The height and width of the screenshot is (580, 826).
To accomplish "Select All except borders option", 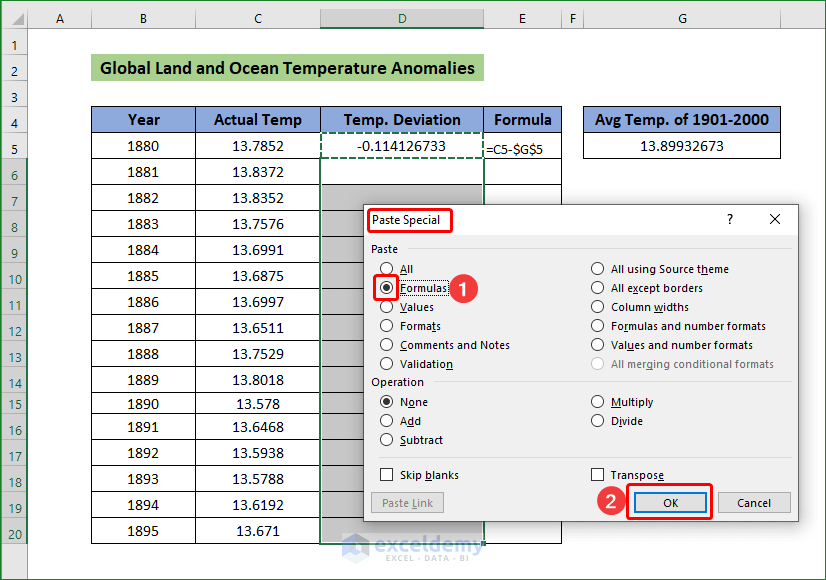I will (598, 287).
